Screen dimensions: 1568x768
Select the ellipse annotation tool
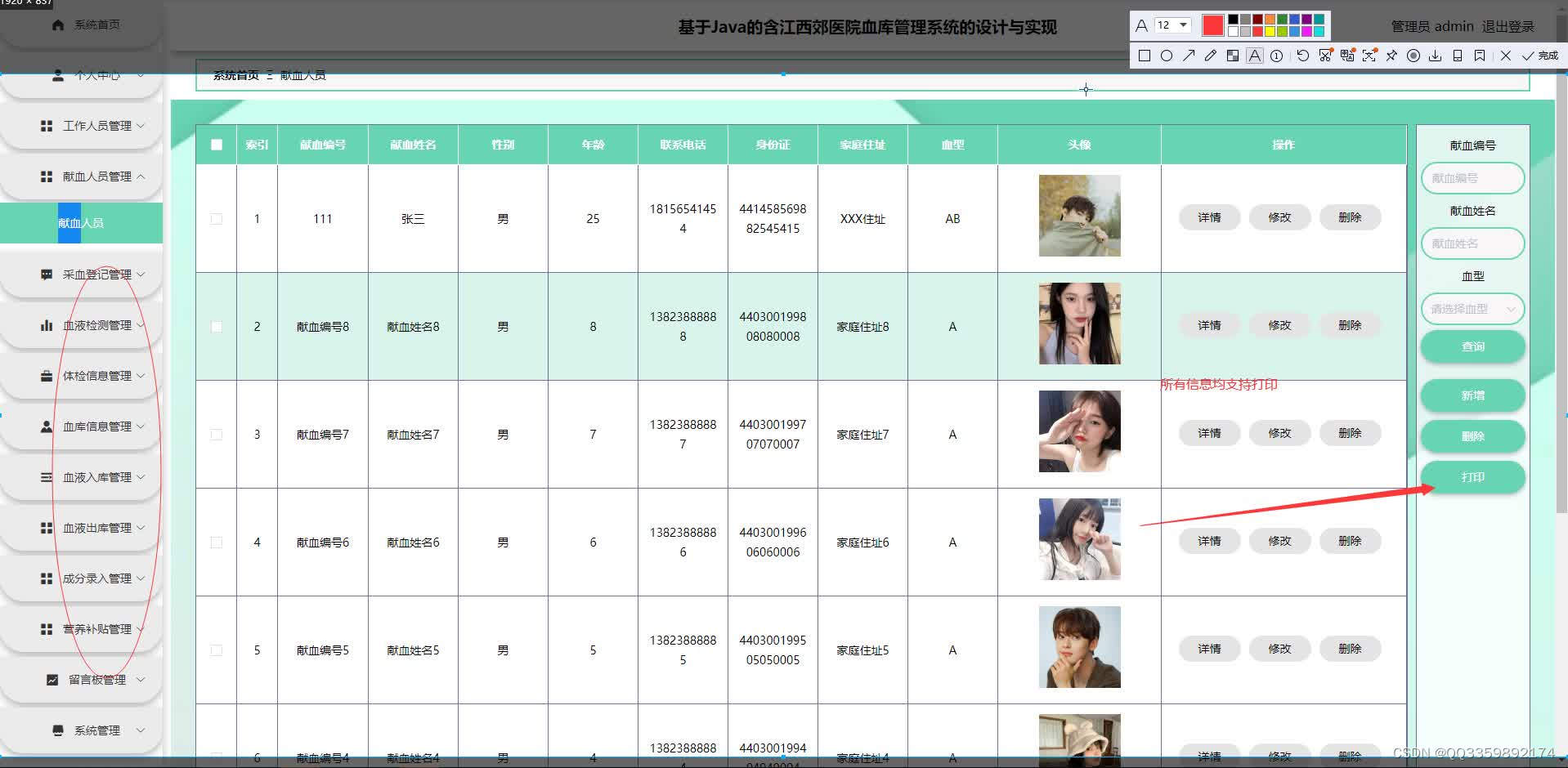[x=1167, y=56]
